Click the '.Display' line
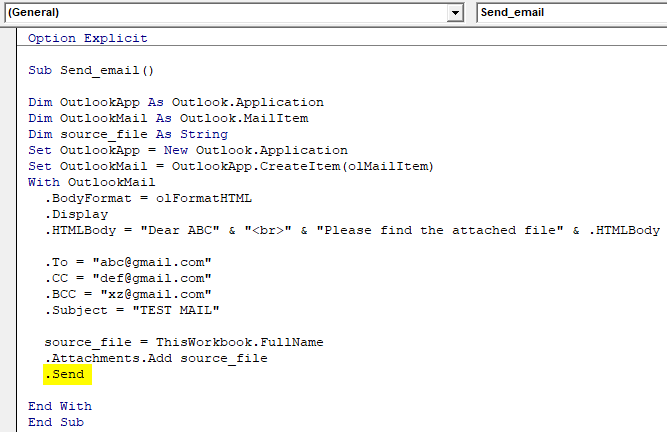Image resolution: width=667 pixels, height=432 pixels. point(76,214)
